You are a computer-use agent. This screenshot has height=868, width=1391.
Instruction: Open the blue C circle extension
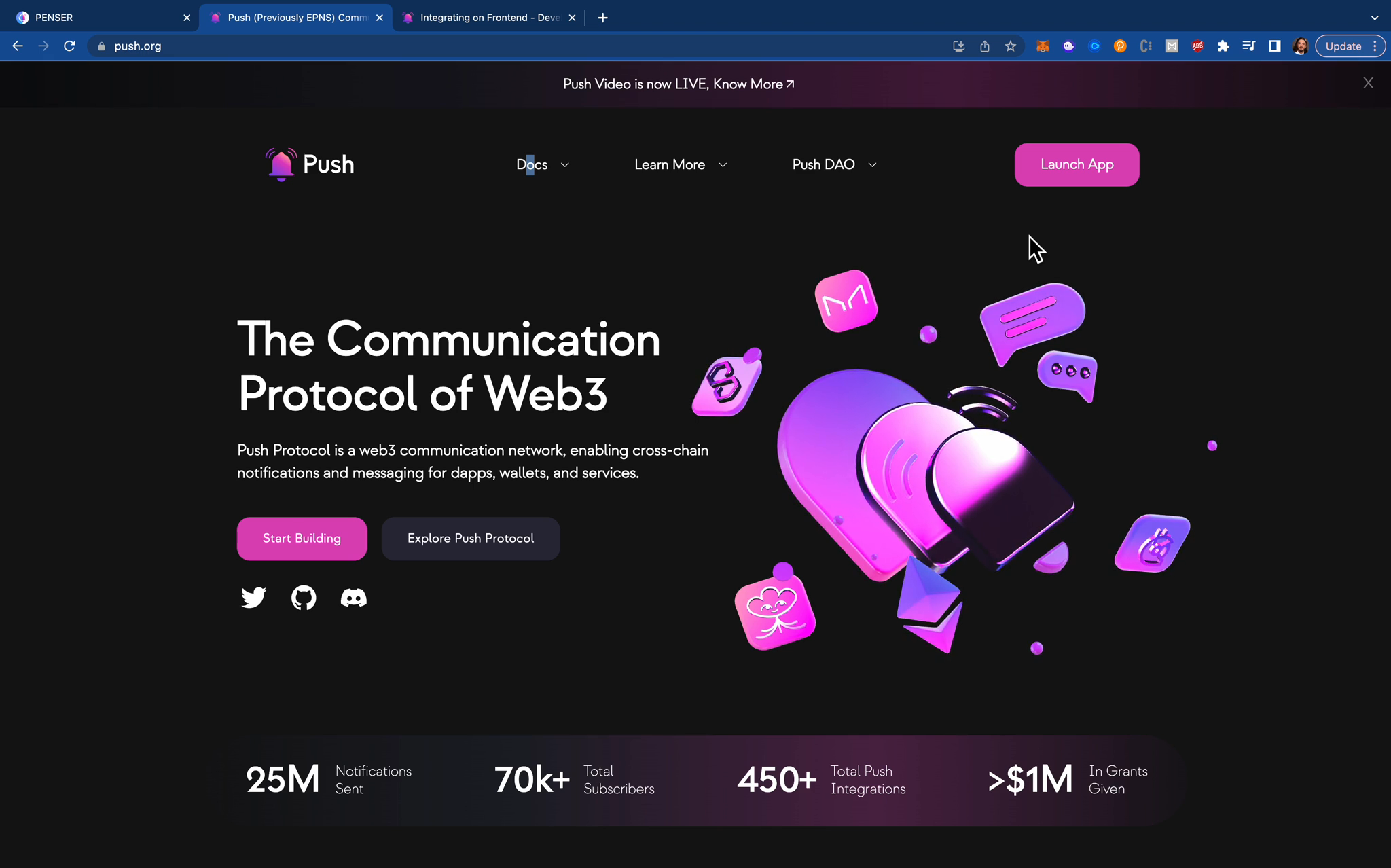click(1094, 46)
